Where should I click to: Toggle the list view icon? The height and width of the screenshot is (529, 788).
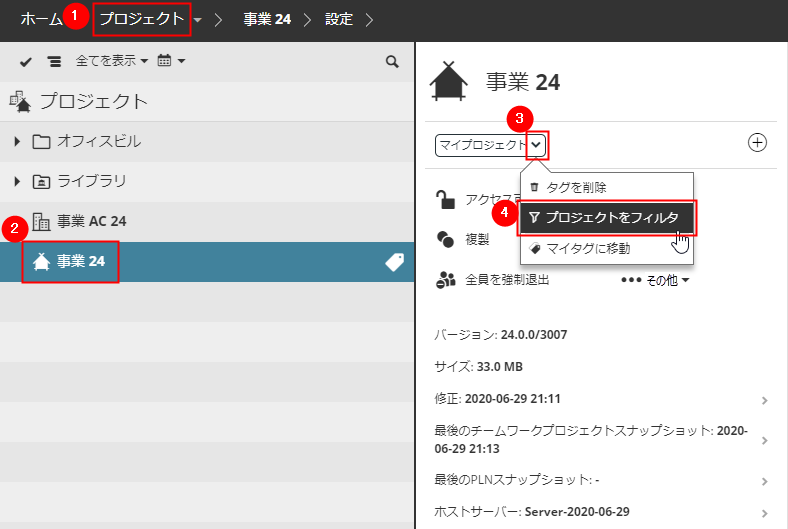[x=54, y=62]
